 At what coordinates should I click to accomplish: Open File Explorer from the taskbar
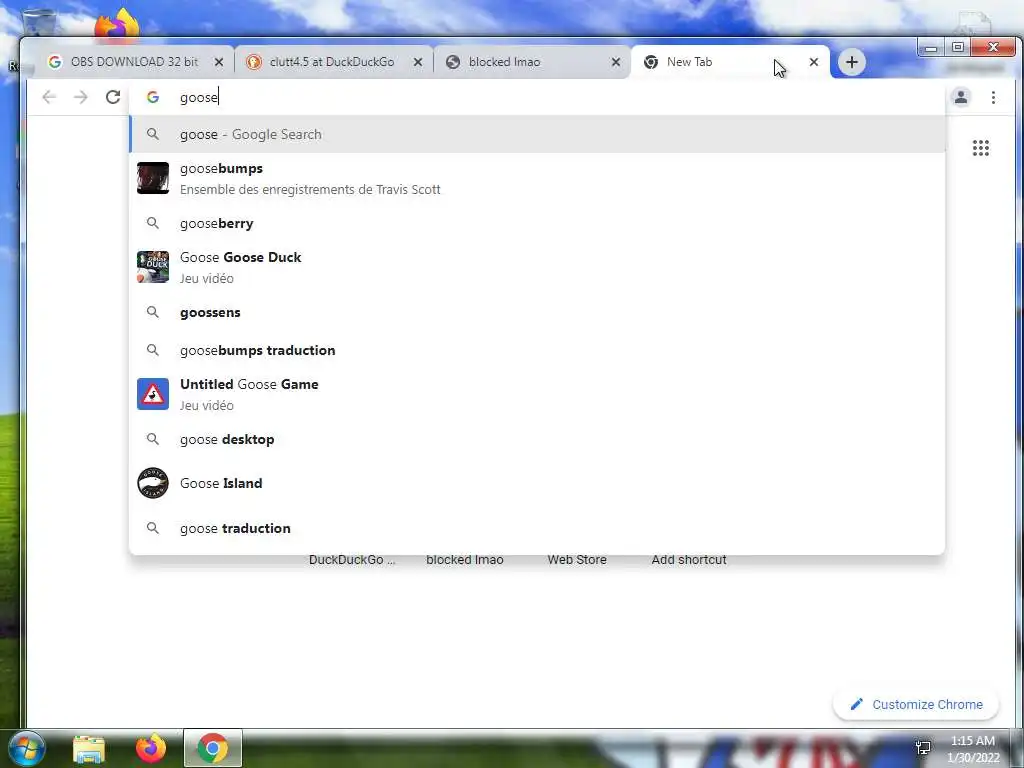pos(89,749)
